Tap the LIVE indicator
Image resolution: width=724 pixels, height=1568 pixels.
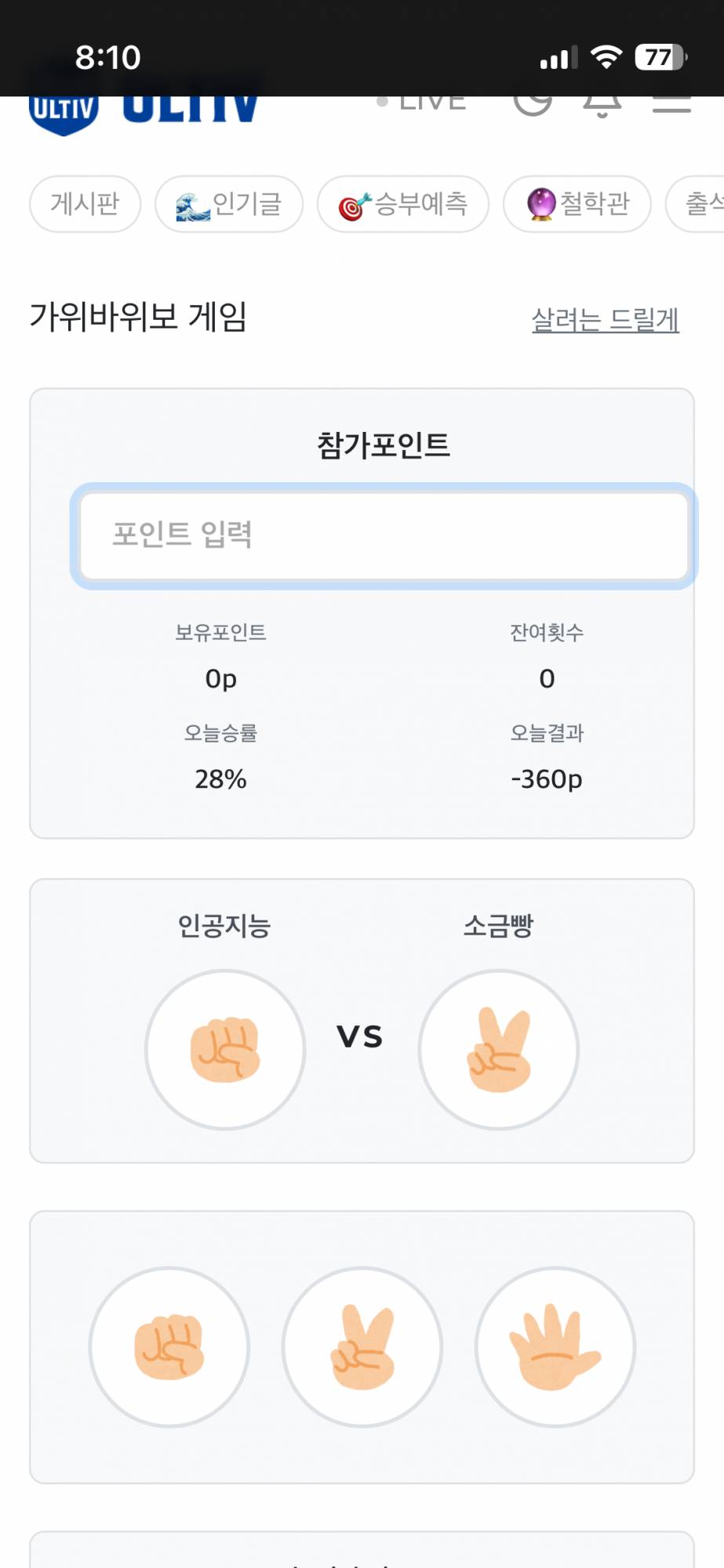click(x=424, y=103)
